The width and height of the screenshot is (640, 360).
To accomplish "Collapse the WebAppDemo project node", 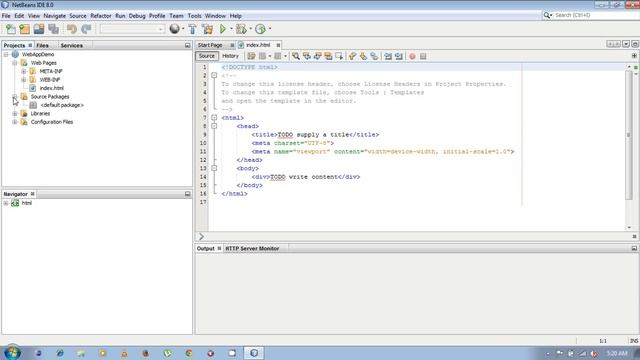I will point(6,54).
